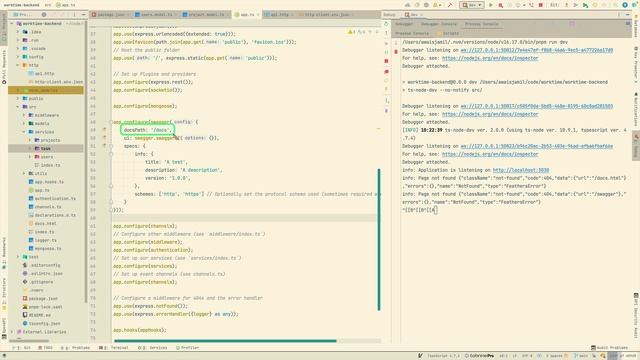Run the dev configuration with the green play button
The height and width of the screenshot is (360, 640).
(x=491, y=5)
